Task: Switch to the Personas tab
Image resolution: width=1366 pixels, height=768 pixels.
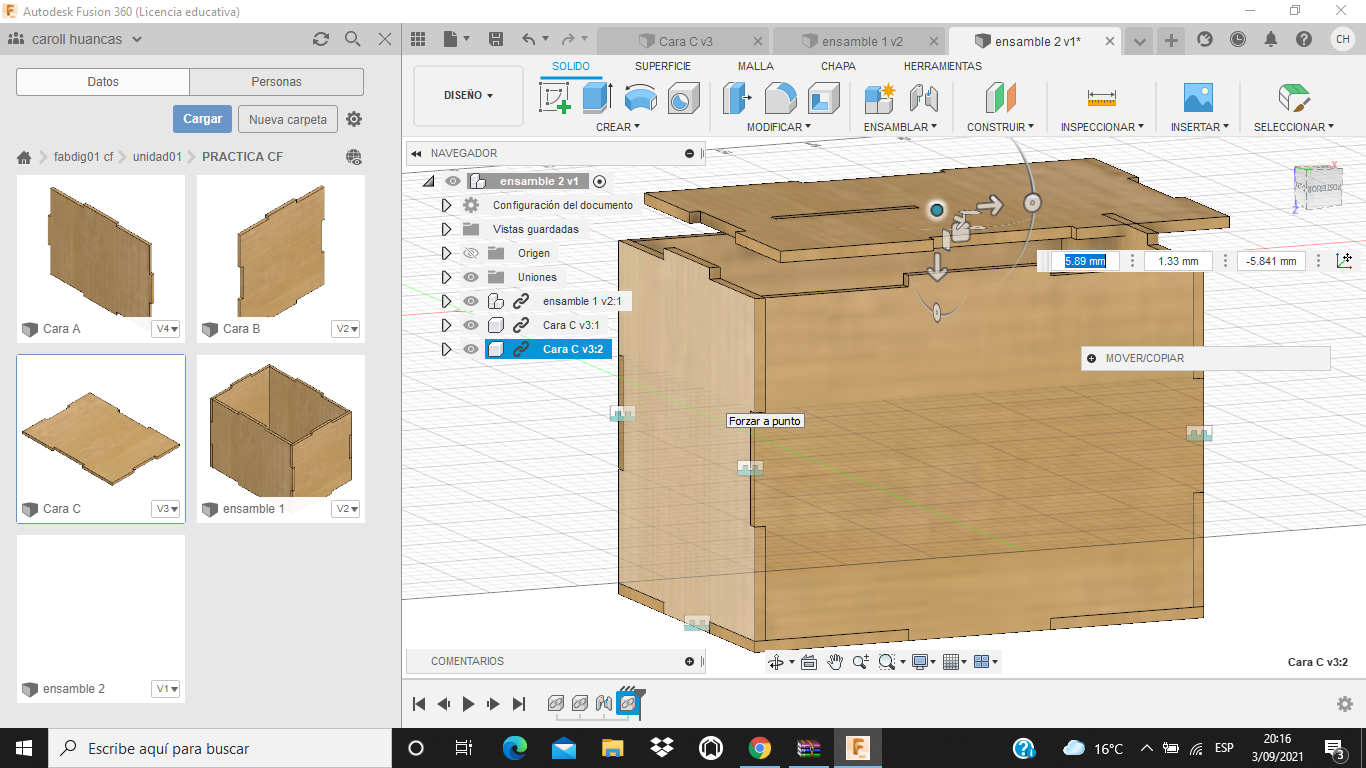Action: point(276,82)
